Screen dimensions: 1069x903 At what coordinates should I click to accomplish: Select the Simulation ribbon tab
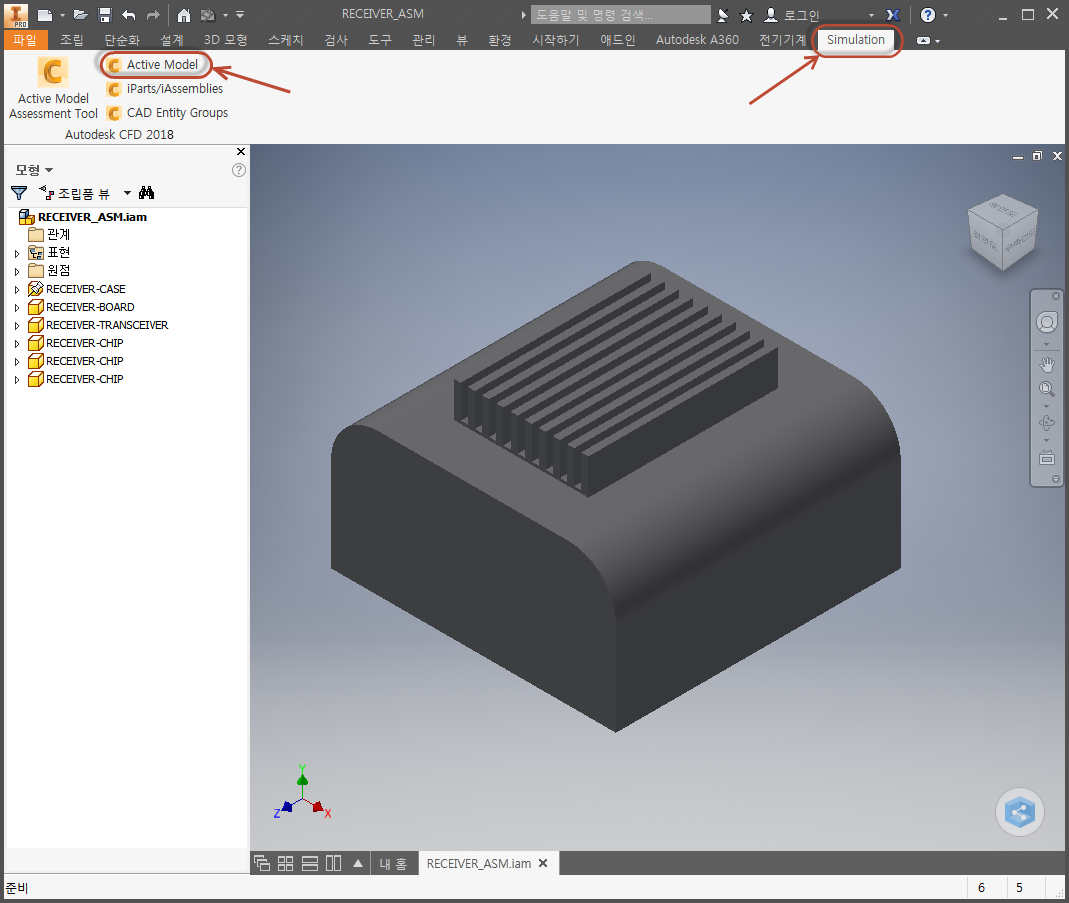pos(856,40)
